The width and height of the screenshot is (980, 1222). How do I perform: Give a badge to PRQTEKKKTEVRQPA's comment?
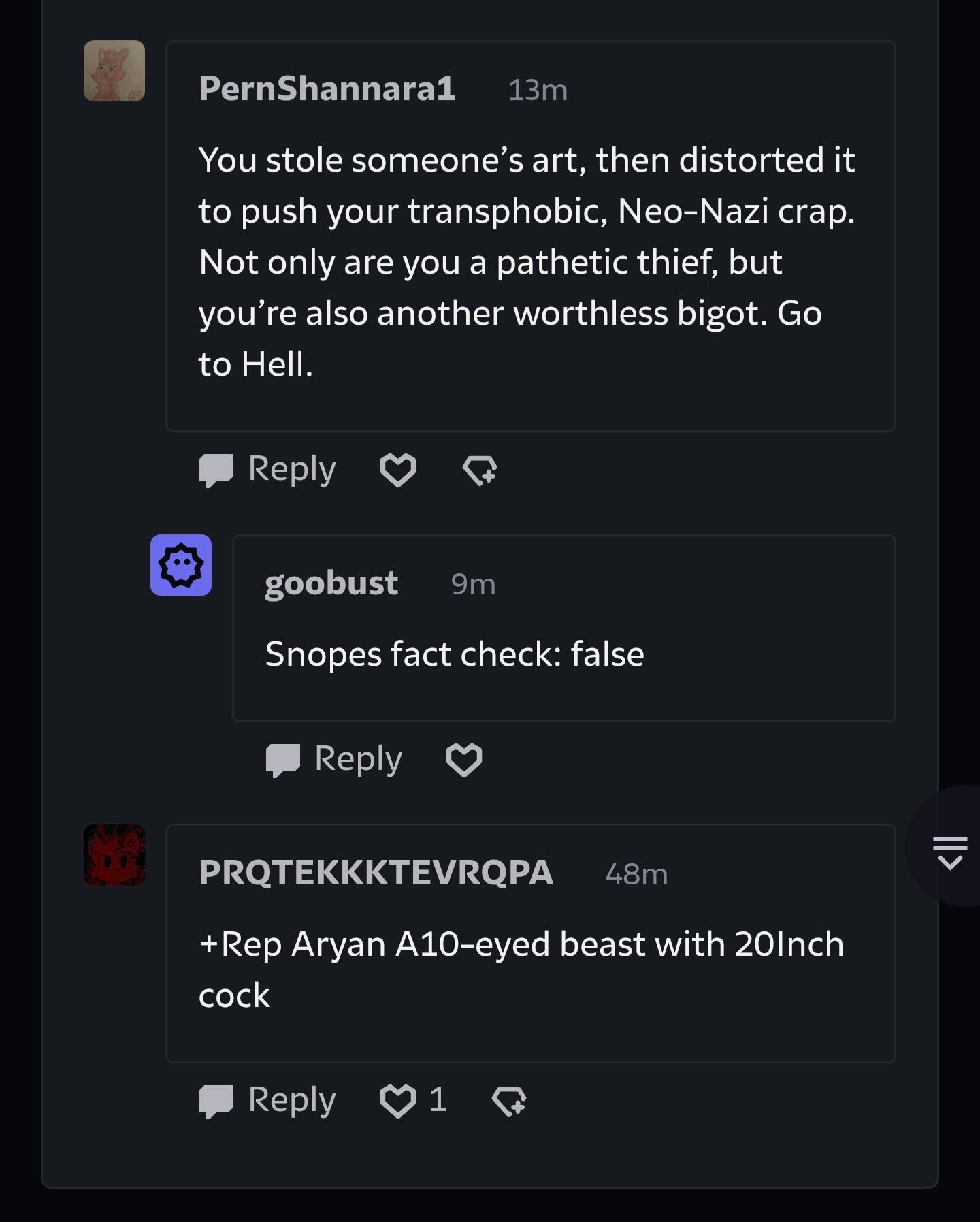coord(509,1100)
